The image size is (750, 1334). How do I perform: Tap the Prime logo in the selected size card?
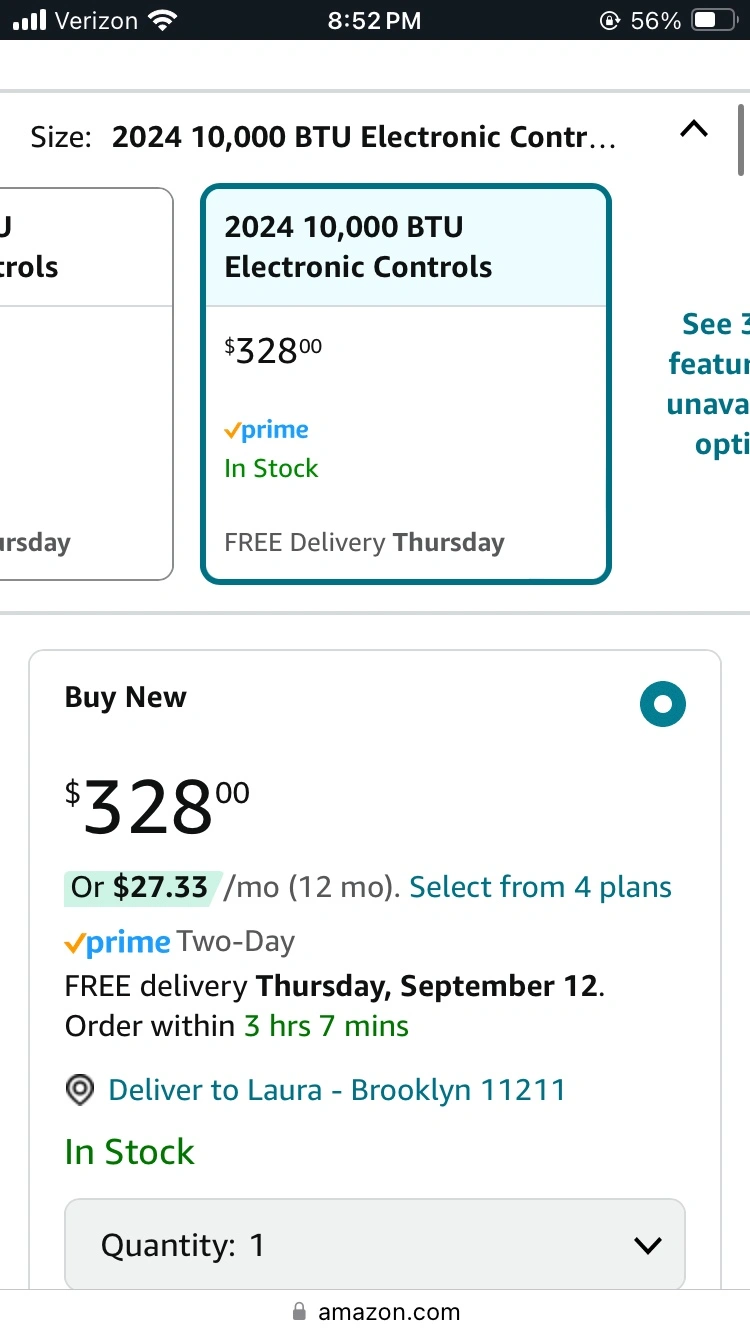(x=266, y=431)
